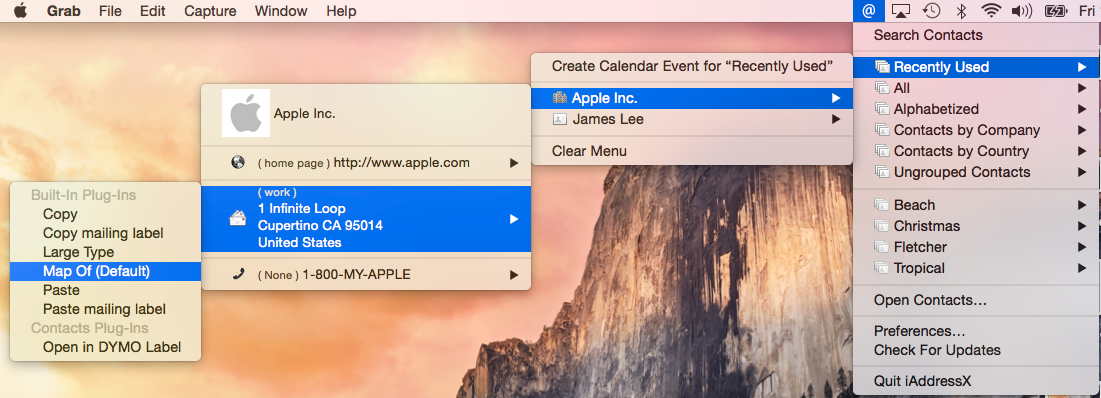This screenshot has width=1101, height=398.
Task: Expand the Christmas group arrow
Action: pos(1081,226)
